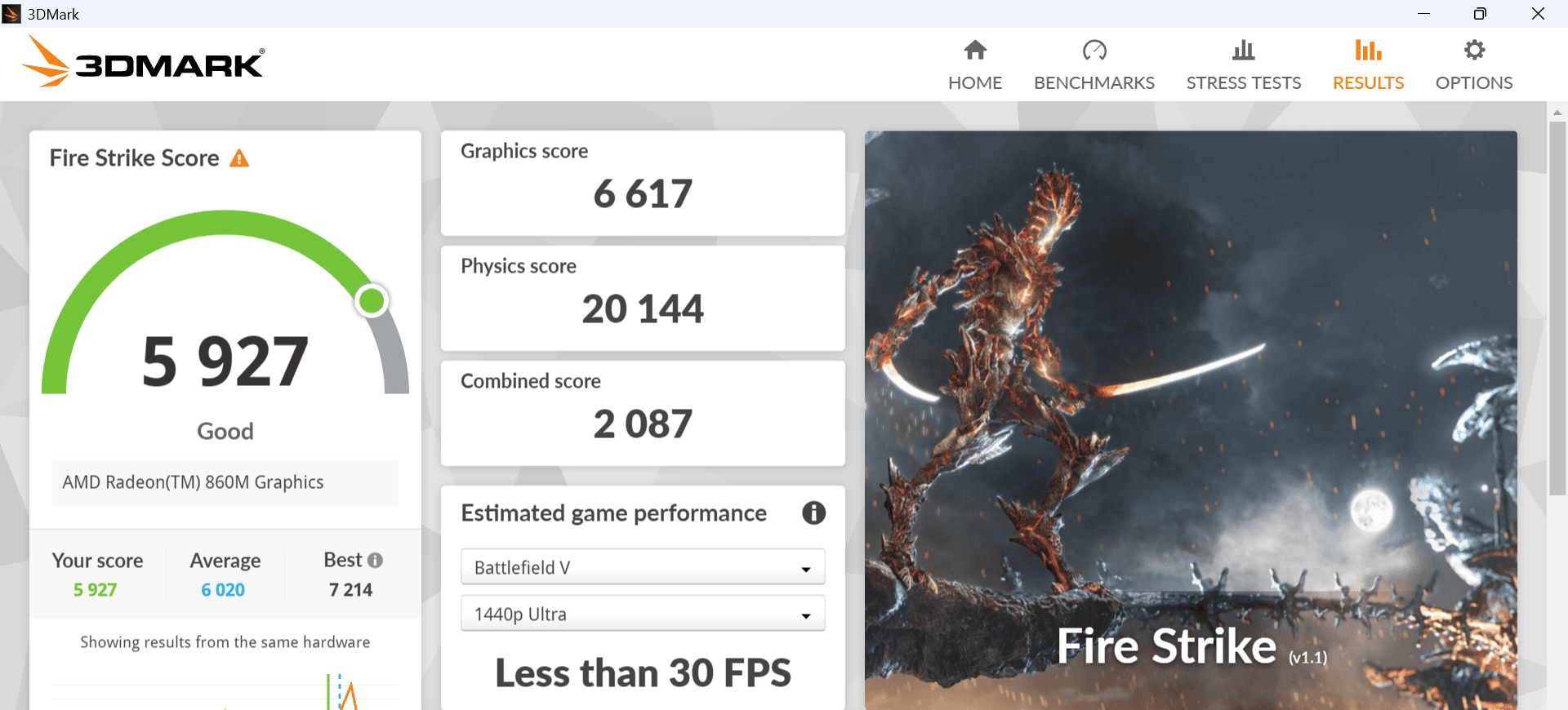Click the Home house icon

975,51
